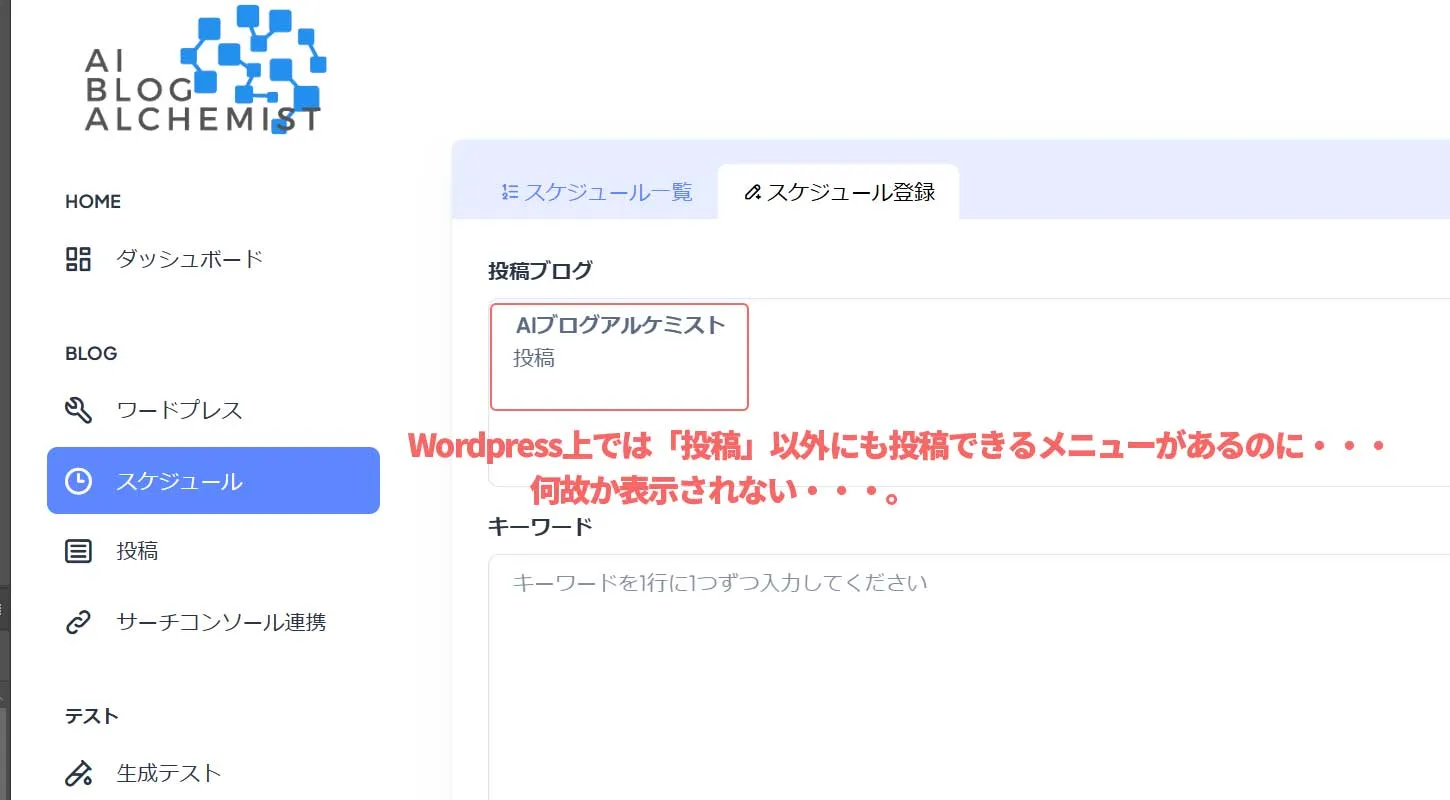
Task: Click the 生成テスト paint bucket icon
Action: pos(78,773)
